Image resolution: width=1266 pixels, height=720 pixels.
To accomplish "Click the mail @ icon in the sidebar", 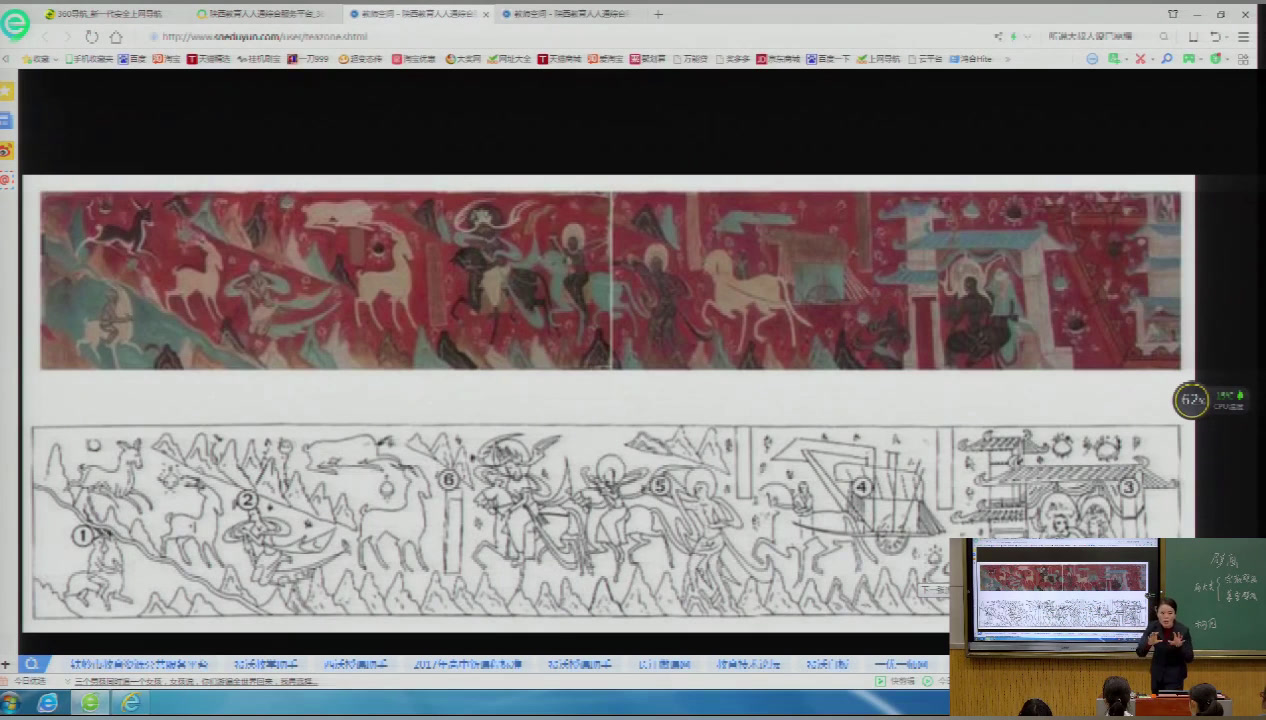I will [6, 180].
